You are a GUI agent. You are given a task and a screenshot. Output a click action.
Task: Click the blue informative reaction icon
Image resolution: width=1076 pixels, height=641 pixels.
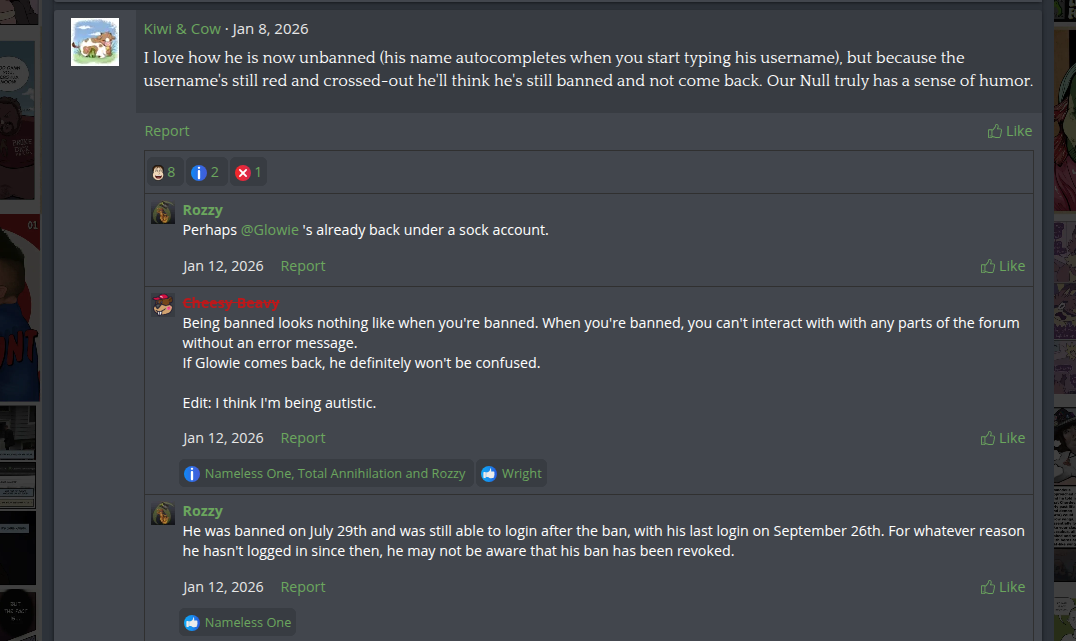[x=198, y=173]
